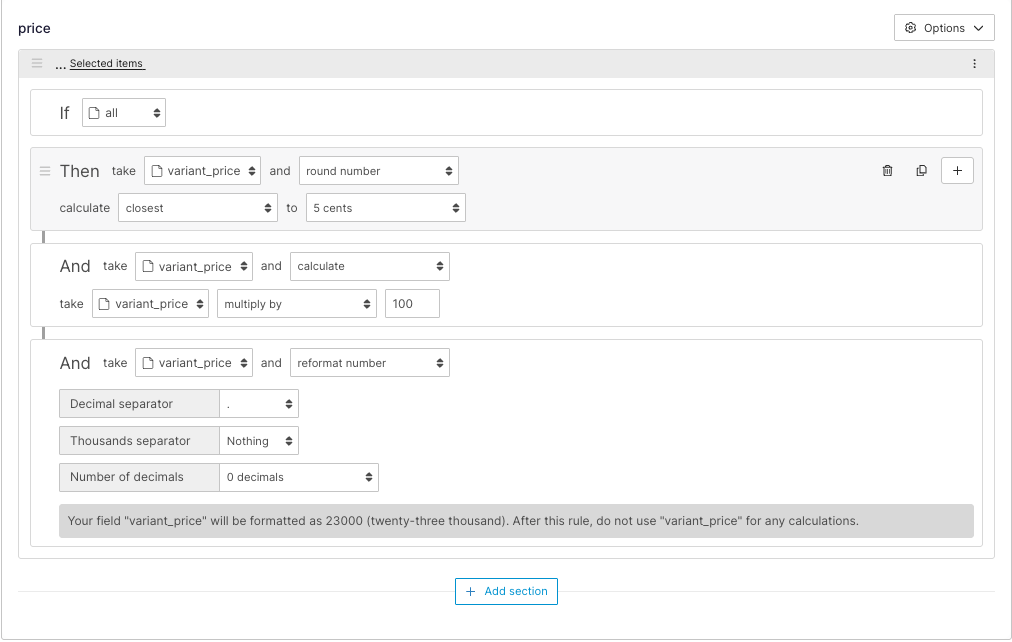1012x642 pixels.
Task: Click the Add section button
Action: point(506,591)
